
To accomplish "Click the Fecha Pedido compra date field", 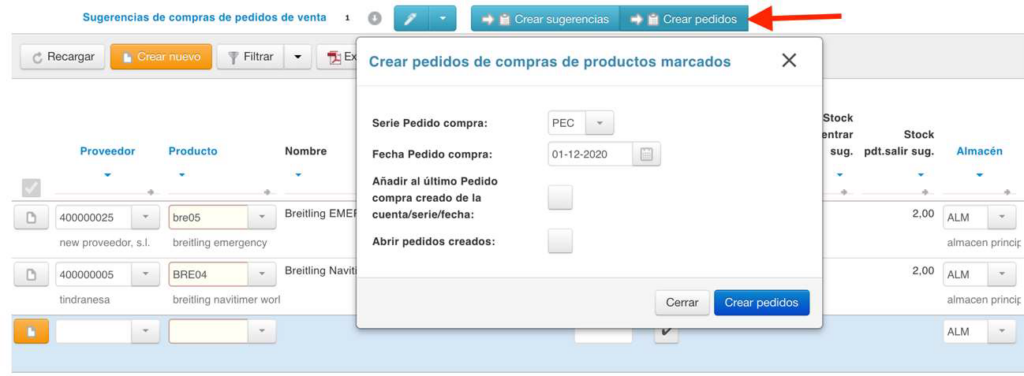I will pos(590,155).
